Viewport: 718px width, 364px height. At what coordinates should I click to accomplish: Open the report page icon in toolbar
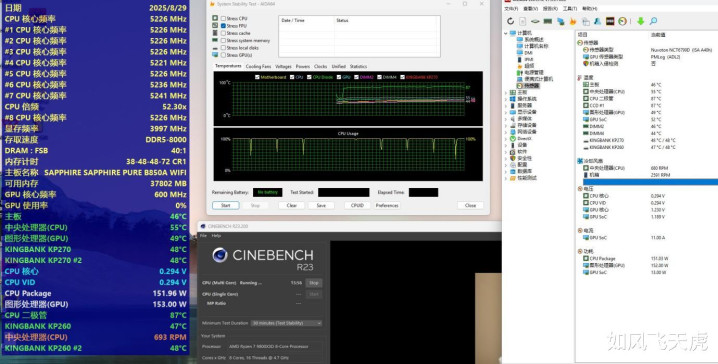(x=522, y=21)
